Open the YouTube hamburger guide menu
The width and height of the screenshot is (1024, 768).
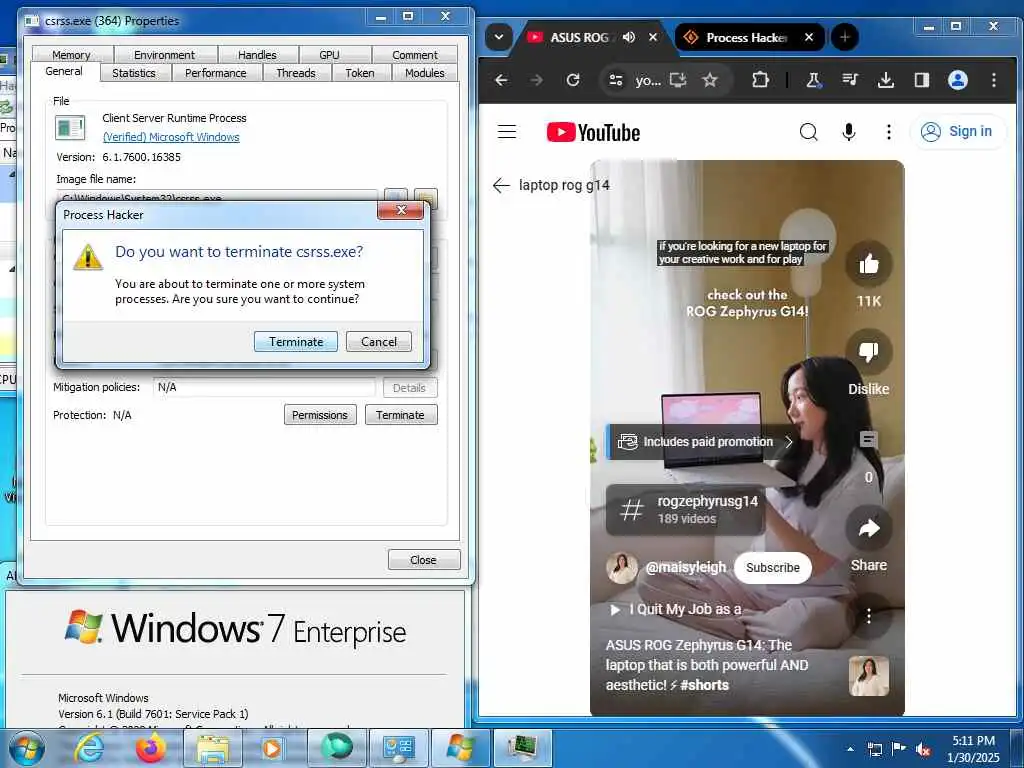[x=507, y=132]
